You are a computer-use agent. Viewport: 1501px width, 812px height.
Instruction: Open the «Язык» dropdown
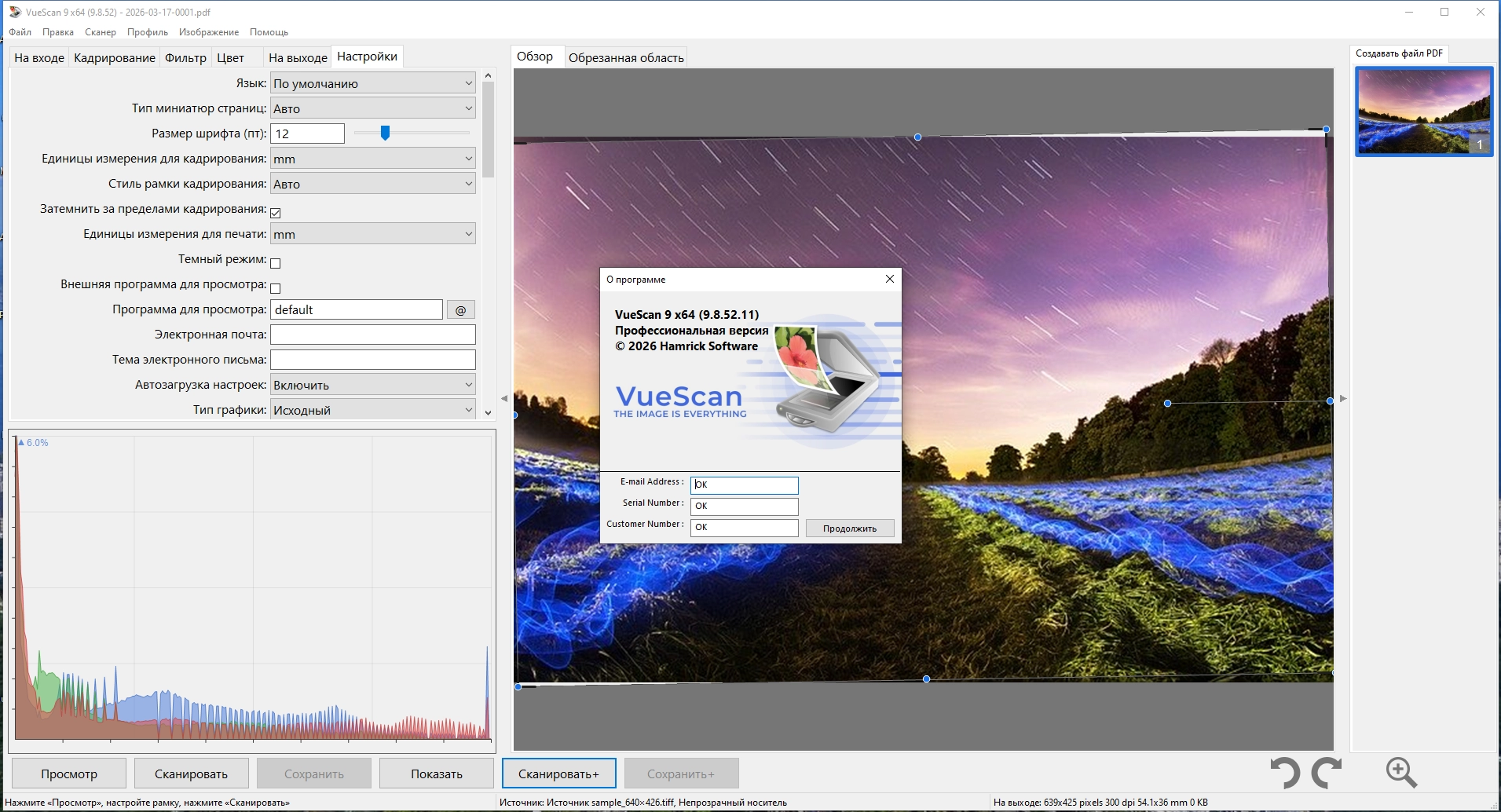click(372, 83)
